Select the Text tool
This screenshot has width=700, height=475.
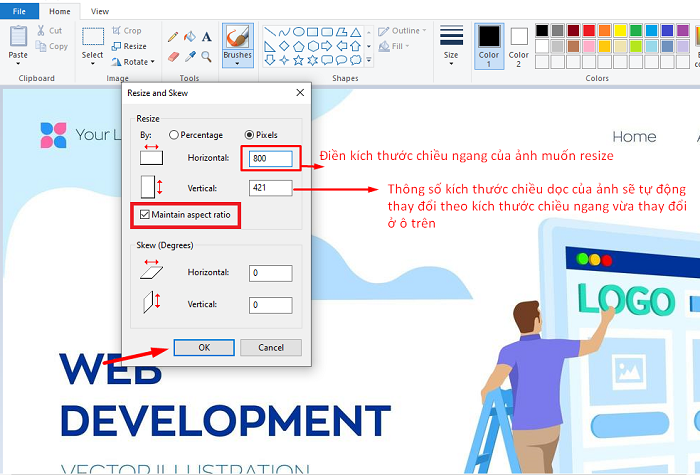(206, 37)
